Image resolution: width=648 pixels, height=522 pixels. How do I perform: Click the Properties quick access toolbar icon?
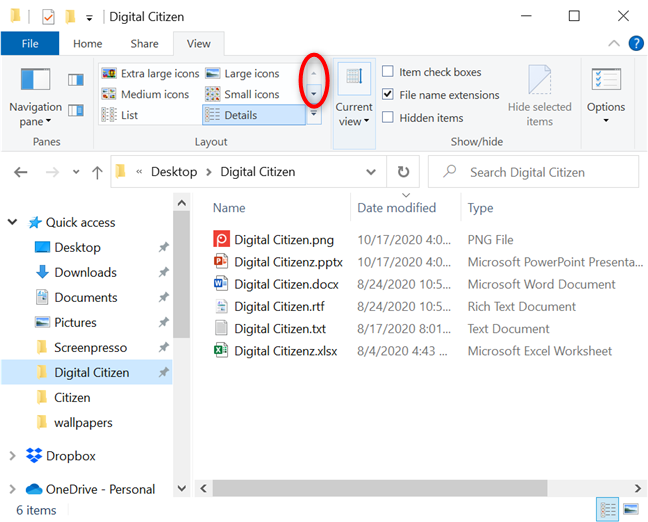48,17
